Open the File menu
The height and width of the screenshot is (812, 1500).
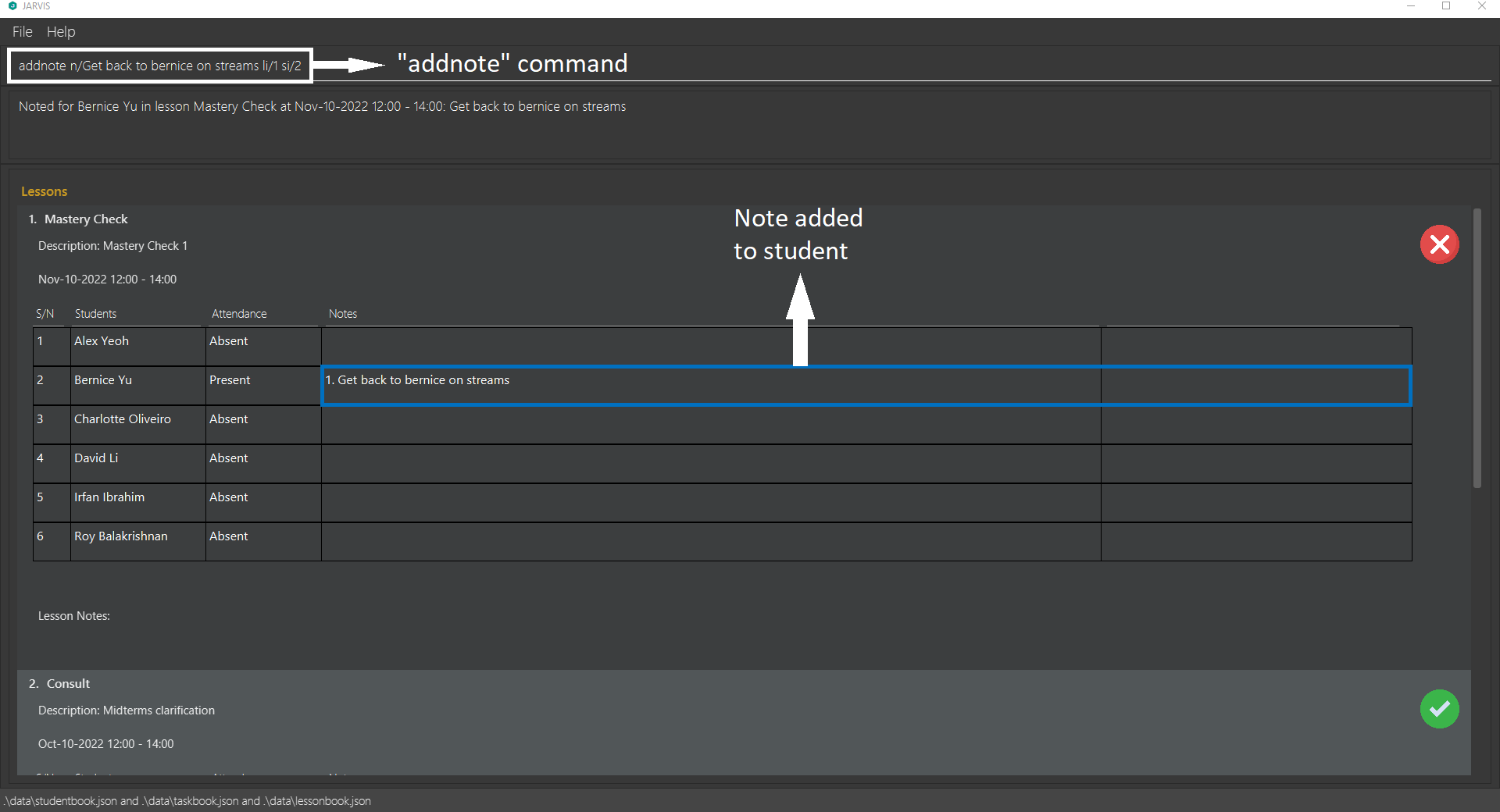click(23, 32)
